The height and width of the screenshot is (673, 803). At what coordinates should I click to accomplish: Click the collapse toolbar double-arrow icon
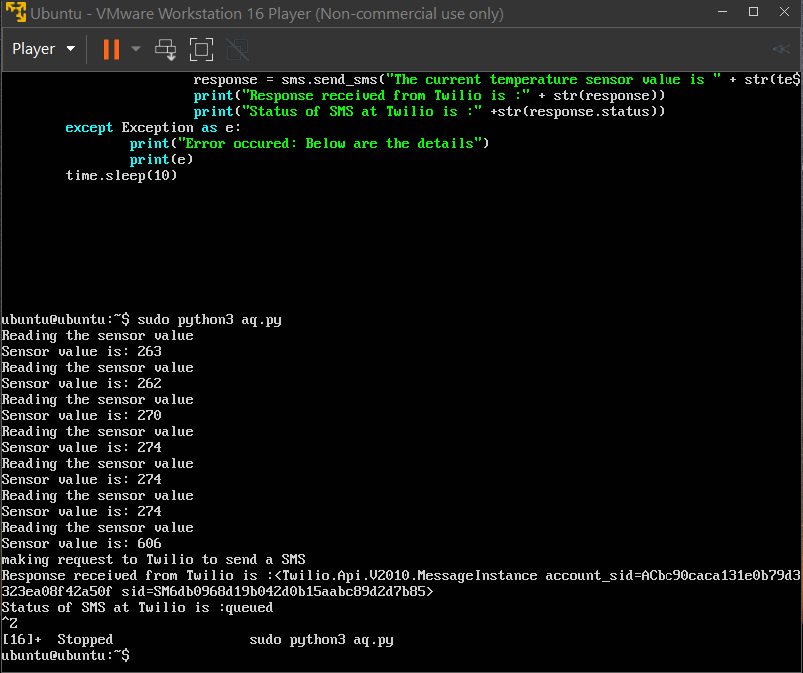pos(781,49)
